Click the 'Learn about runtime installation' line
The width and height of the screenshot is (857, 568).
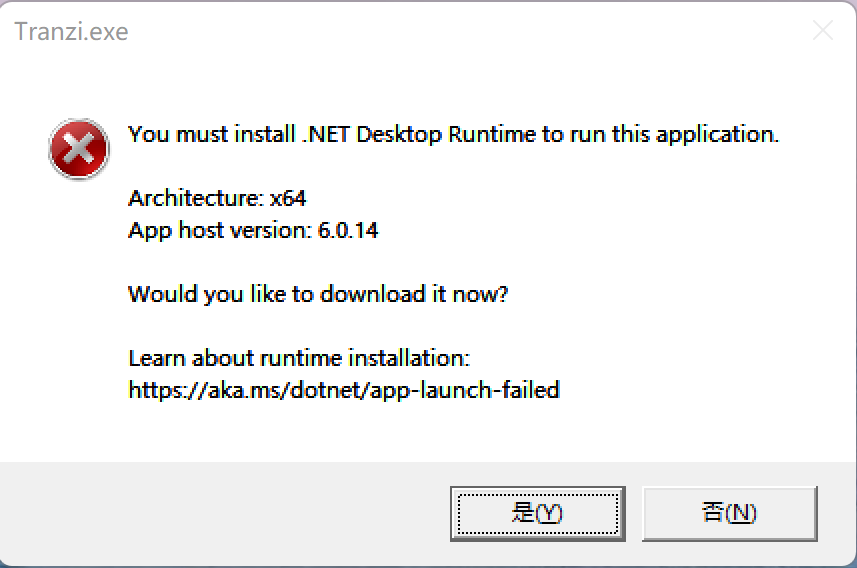(299, 358)
